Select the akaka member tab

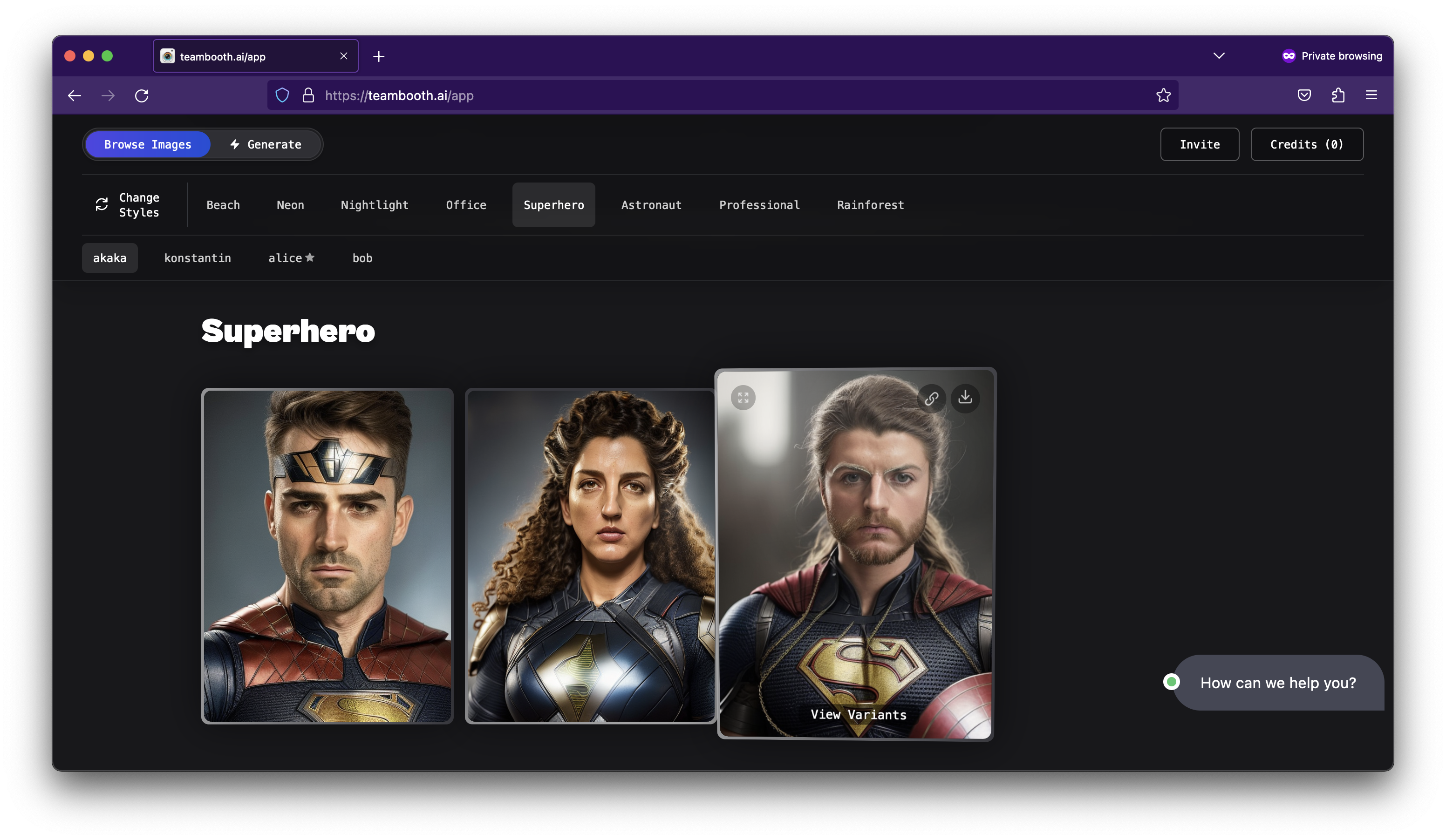(x=109, y=258)
